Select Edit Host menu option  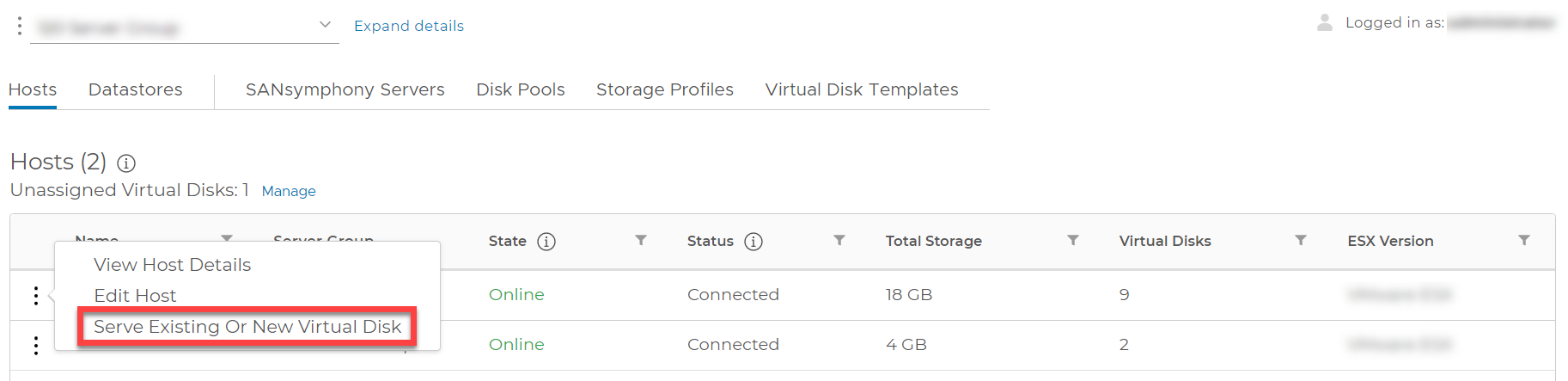click(135, 296)
